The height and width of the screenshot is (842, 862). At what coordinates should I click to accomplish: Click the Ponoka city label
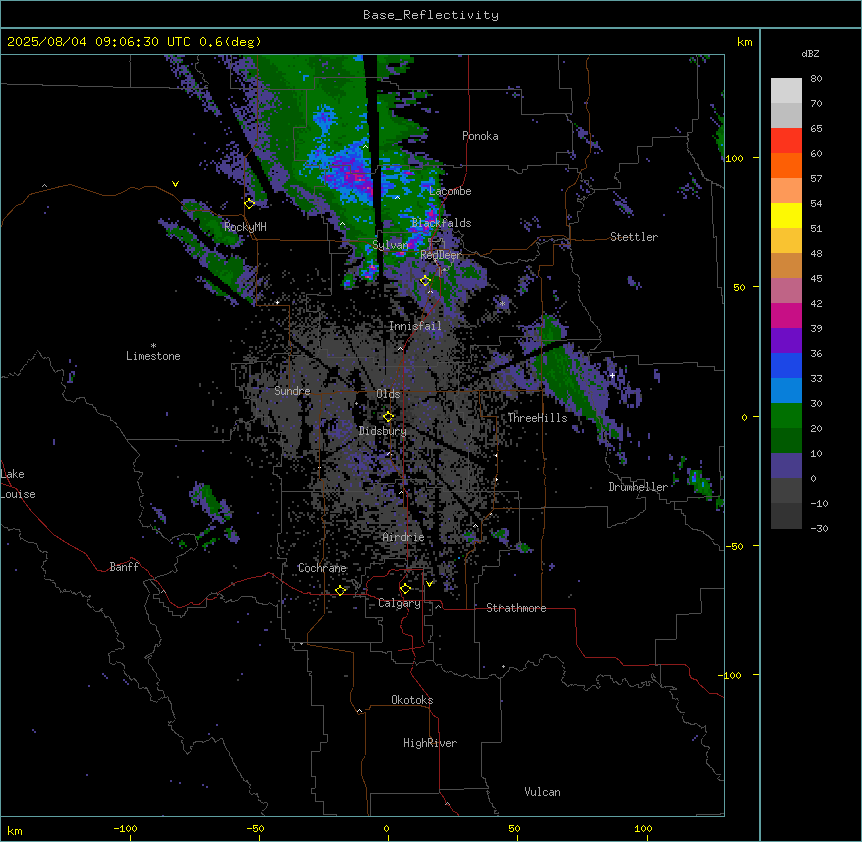click(480, 136)
